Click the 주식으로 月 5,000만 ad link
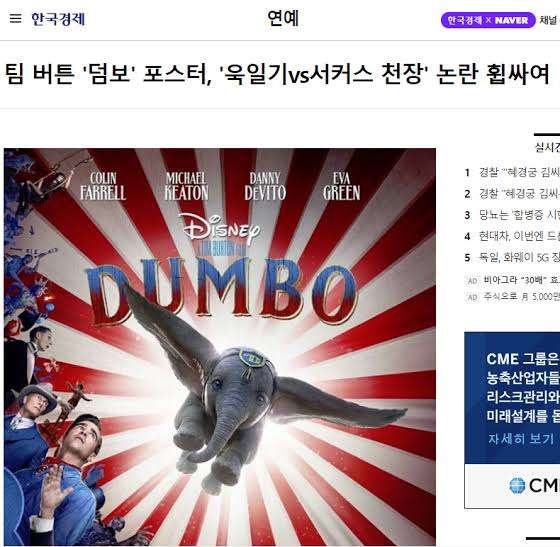Image resolution: width=560 pixels, height=547 pixels. tap(522, 296)
